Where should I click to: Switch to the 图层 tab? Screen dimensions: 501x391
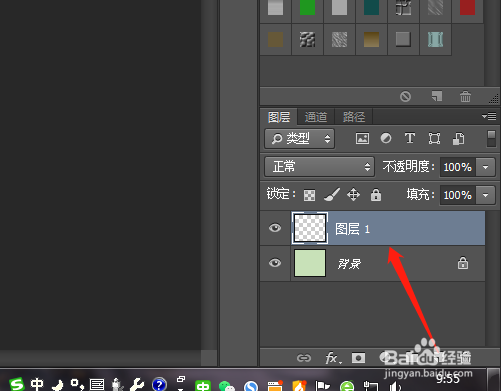click(279, 117)
